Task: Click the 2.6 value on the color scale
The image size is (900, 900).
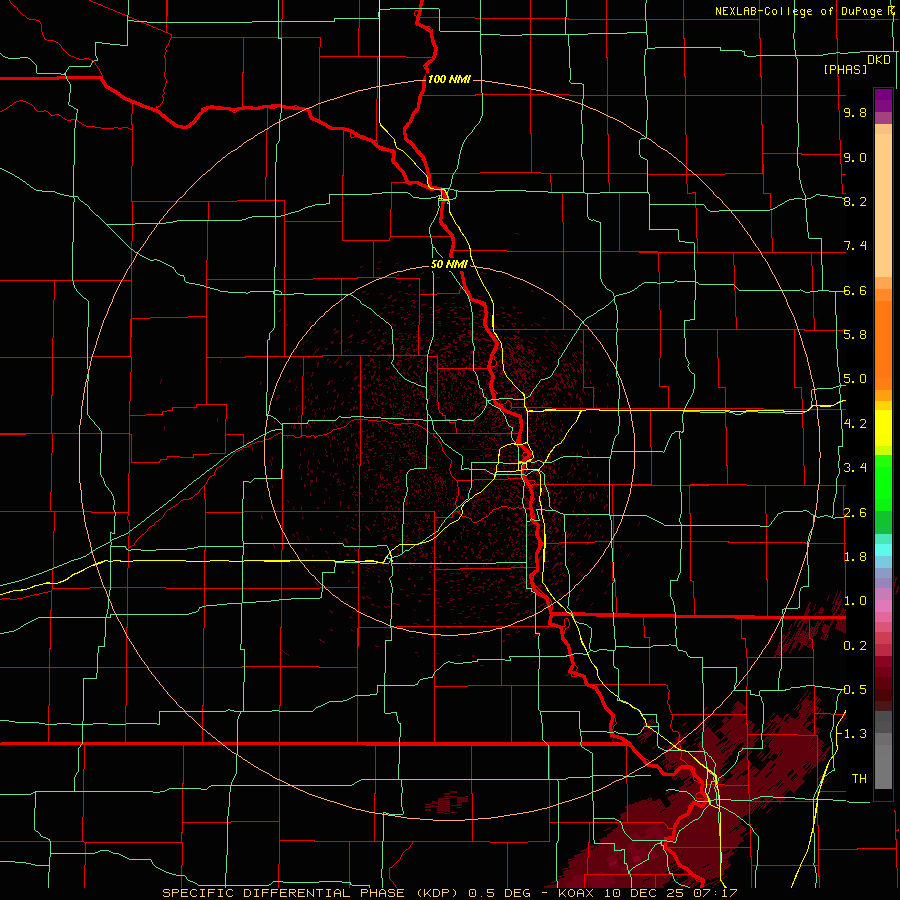Action: [x=855, y=513]
